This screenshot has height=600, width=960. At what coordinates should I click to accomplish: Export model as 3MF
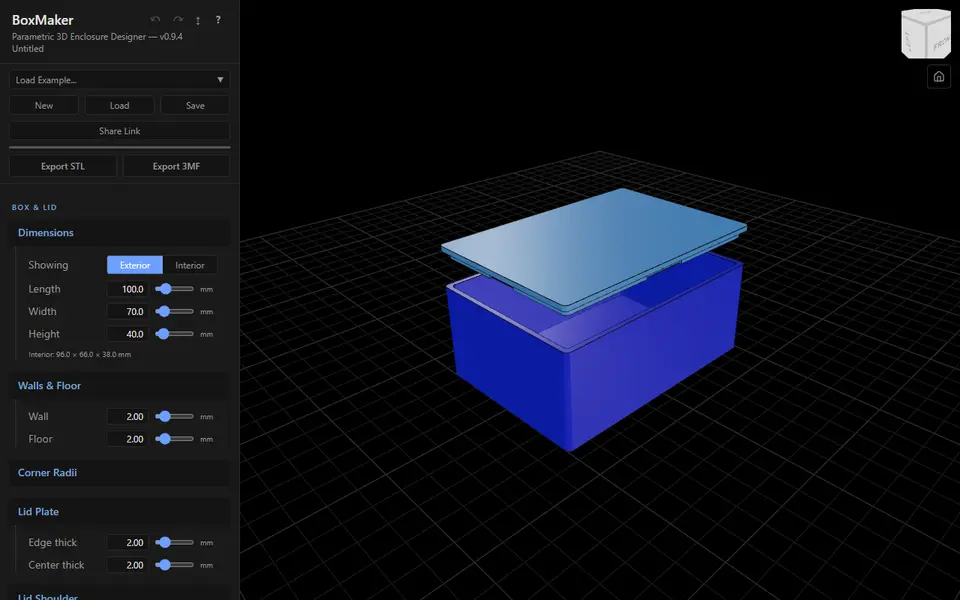(176, 166)
